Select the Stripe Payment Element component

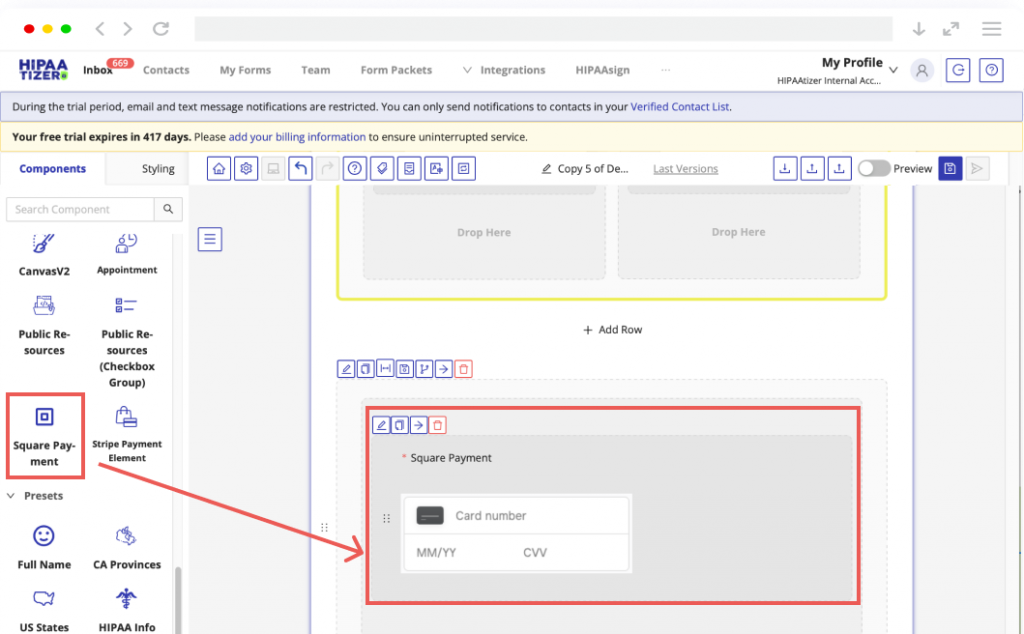[127, 434]
